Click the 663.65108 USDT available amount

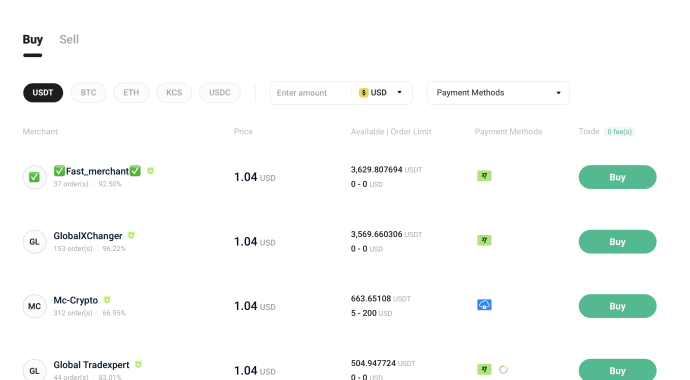[x=381, y=299]
